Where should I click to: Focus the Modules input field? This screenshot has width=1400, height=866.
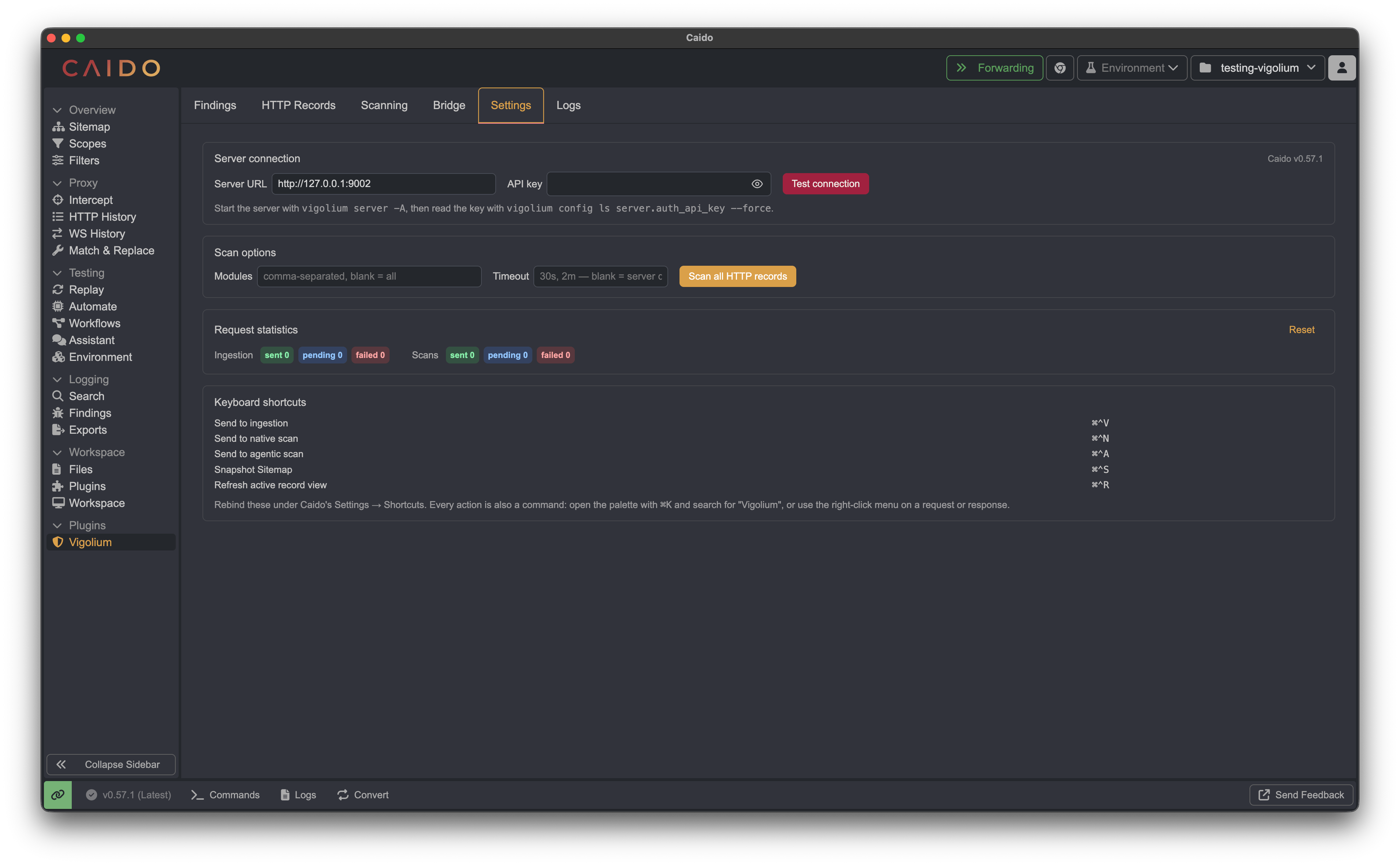coord(369,277)
